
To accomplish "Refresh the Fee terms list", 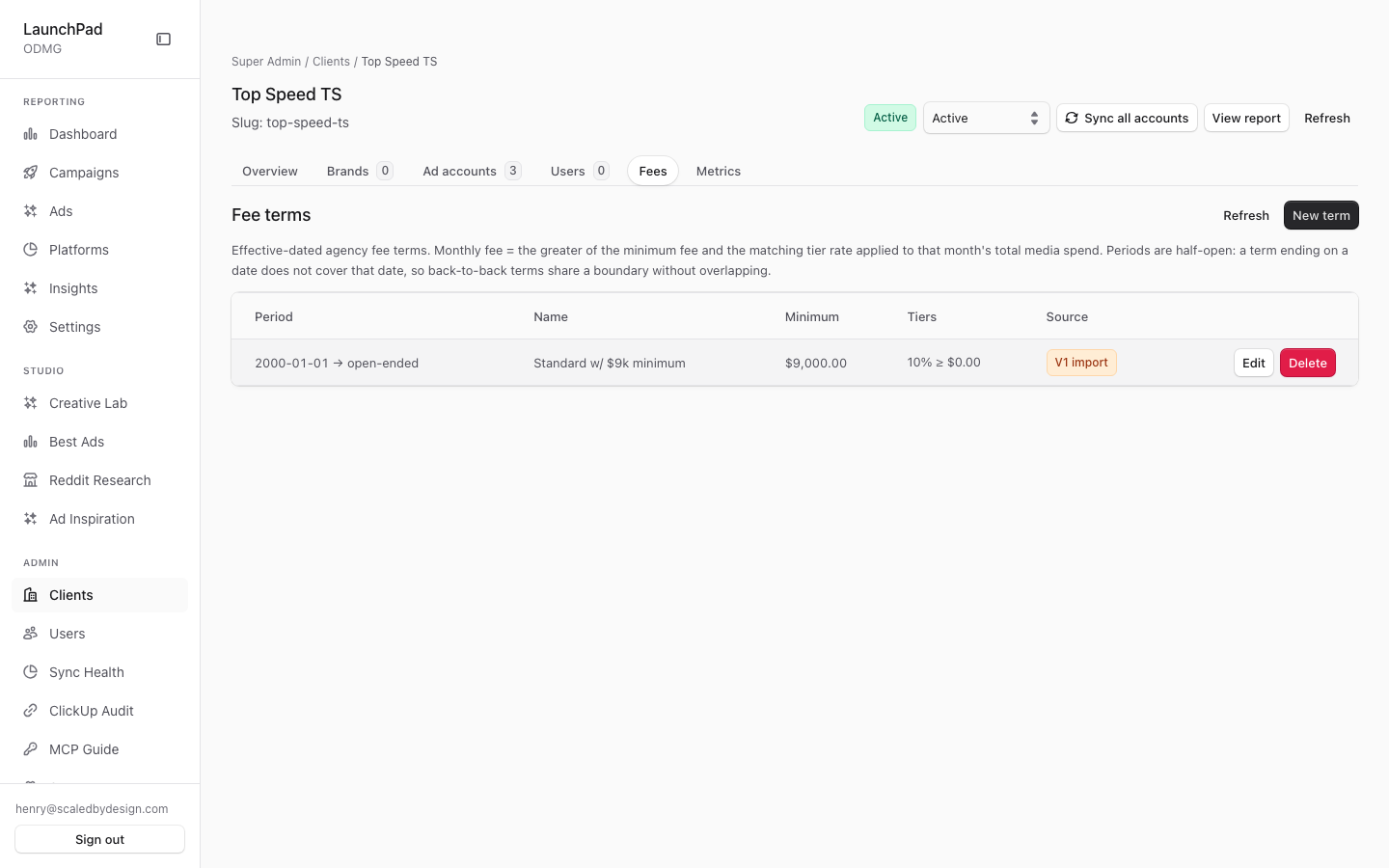I will click(1246, 215).
